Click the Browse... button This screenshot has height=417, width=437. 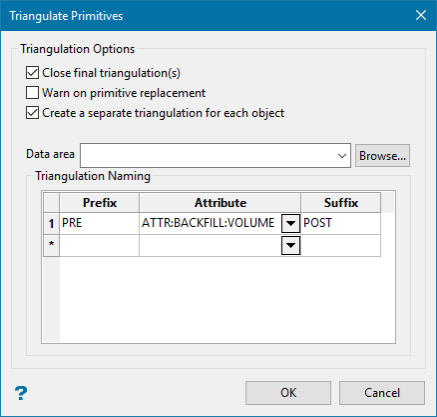pos(382,156)
